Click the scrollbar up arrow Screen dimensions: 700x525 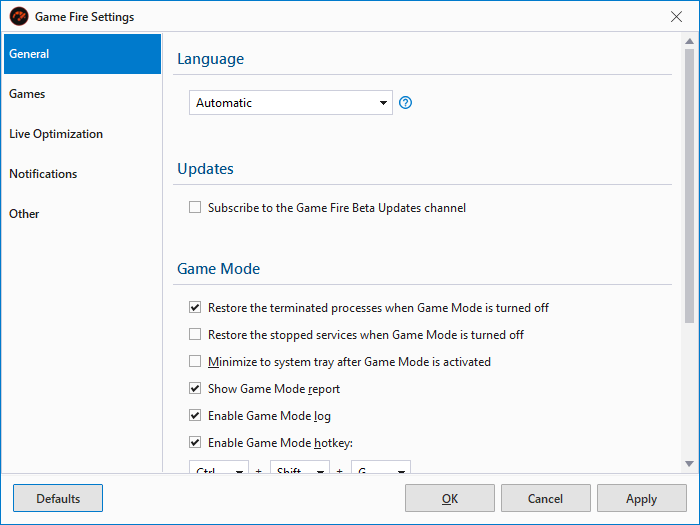pyautogui.click(x=689, y=41)
